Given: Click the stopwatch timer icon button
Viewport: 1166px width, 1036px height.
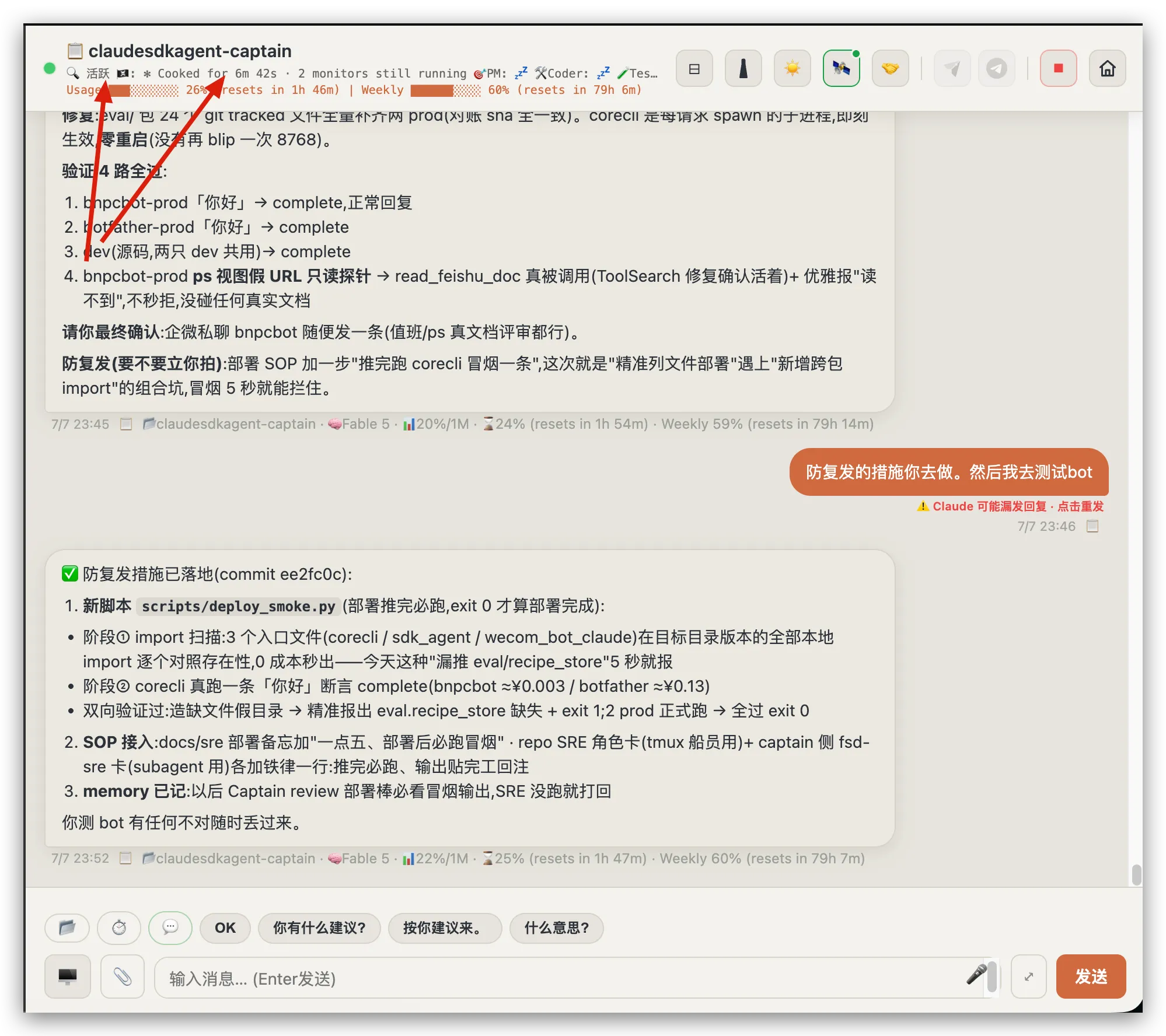Looking at the screenshot, I should click(x=119, y=928).
